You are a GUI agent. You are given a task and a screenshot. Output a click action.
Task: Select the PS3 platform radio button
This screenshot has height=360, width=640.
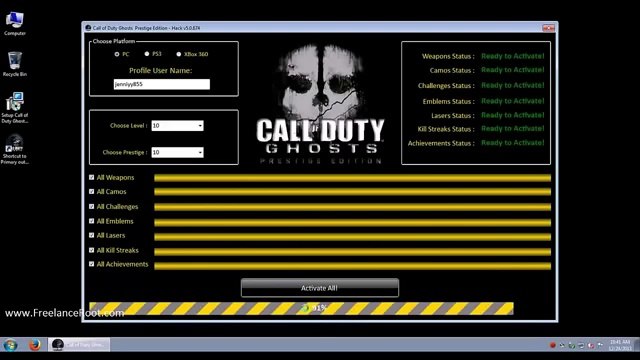(x=147, y=53)
